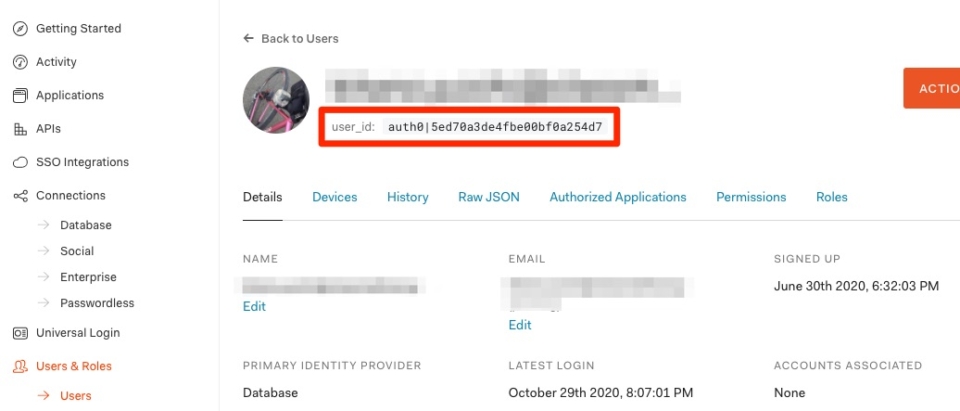Click the Applications window icon

[19, 96]
